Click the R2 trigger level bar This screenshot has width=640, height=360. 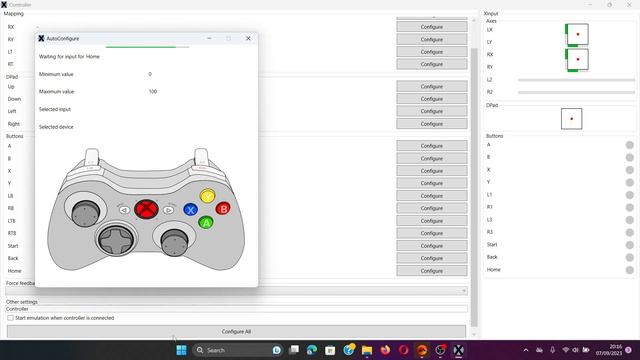pyautogui.click(x=576, y=92)
